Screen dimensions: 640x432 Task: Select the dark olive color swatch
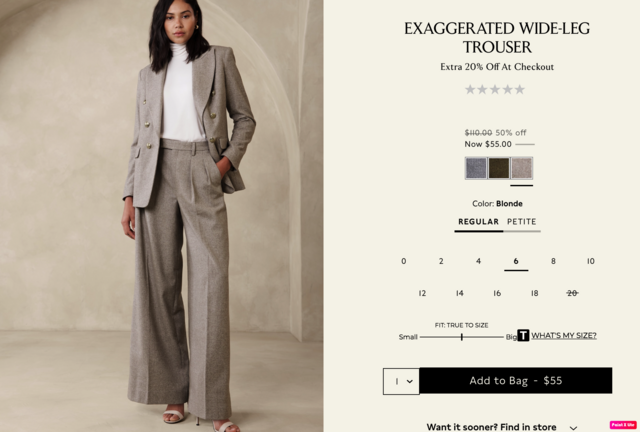click(x=499, y=168)
